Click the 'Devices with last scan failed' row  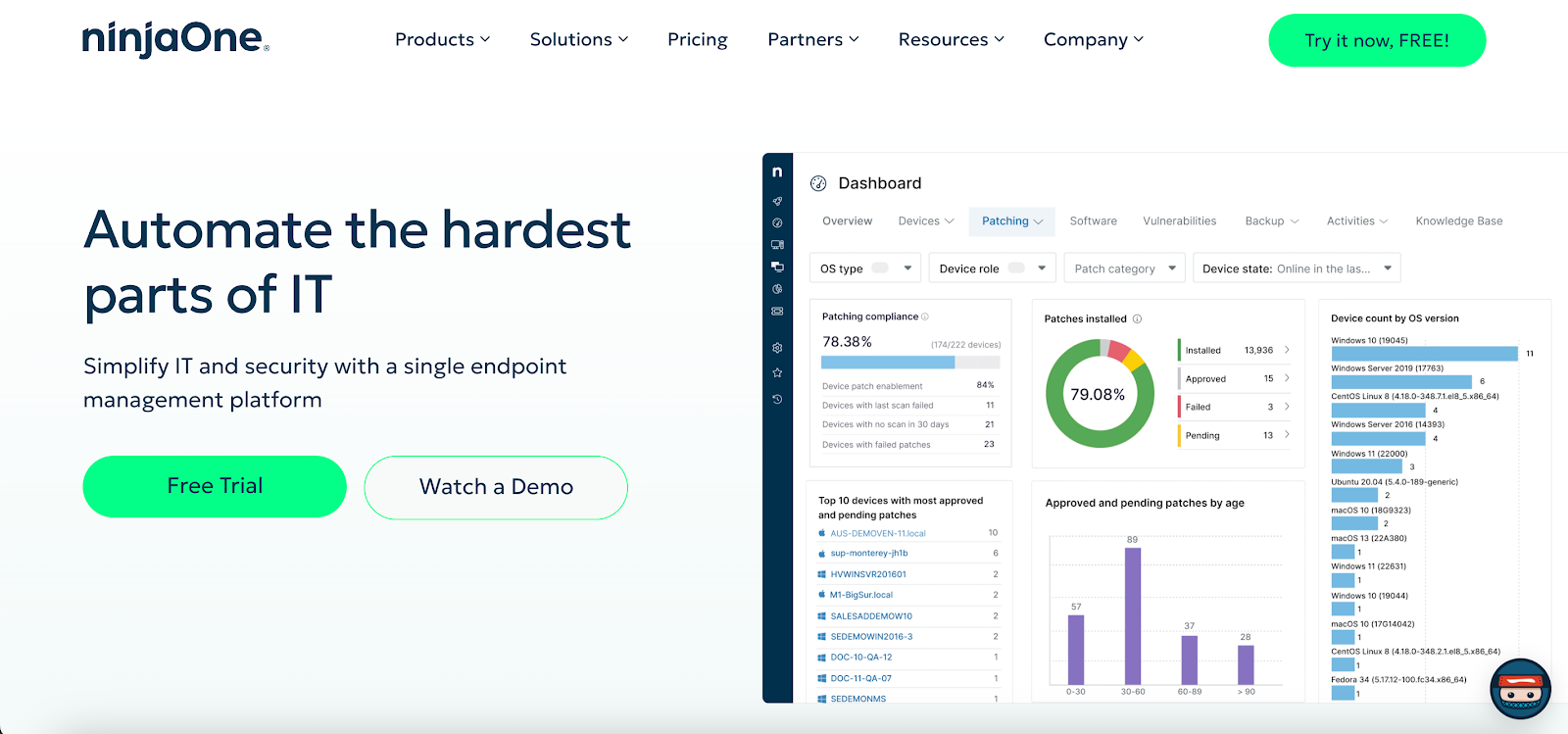[908, 406]
